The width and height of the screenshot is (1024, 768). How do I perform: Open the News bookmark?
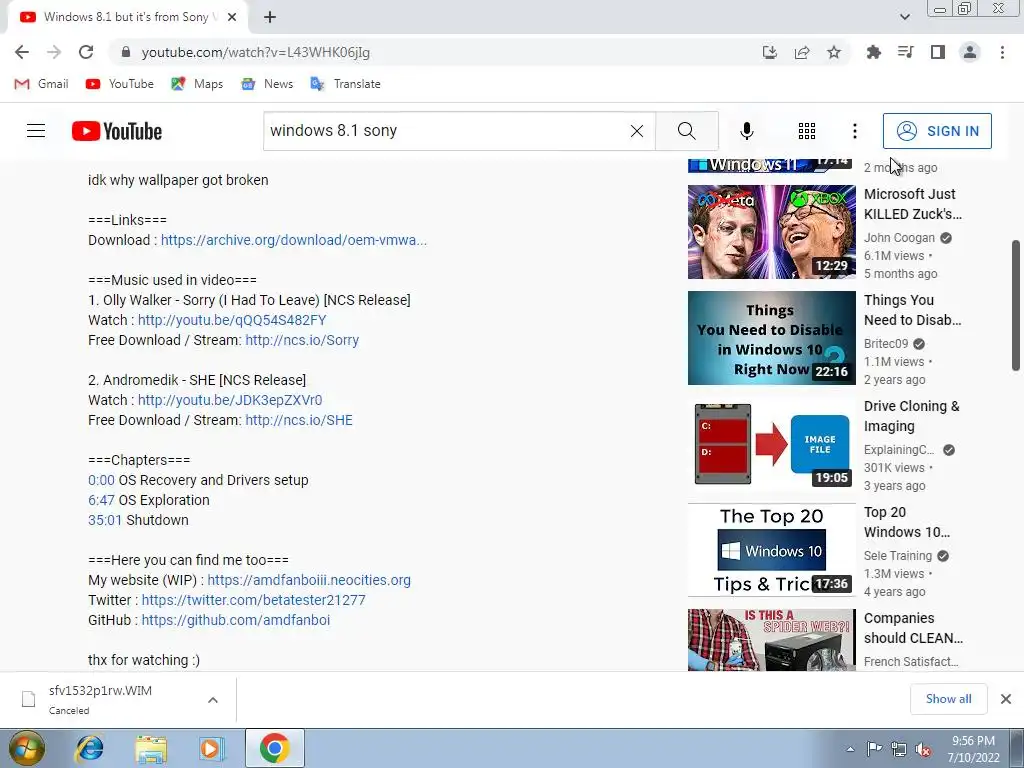(266, 84)
